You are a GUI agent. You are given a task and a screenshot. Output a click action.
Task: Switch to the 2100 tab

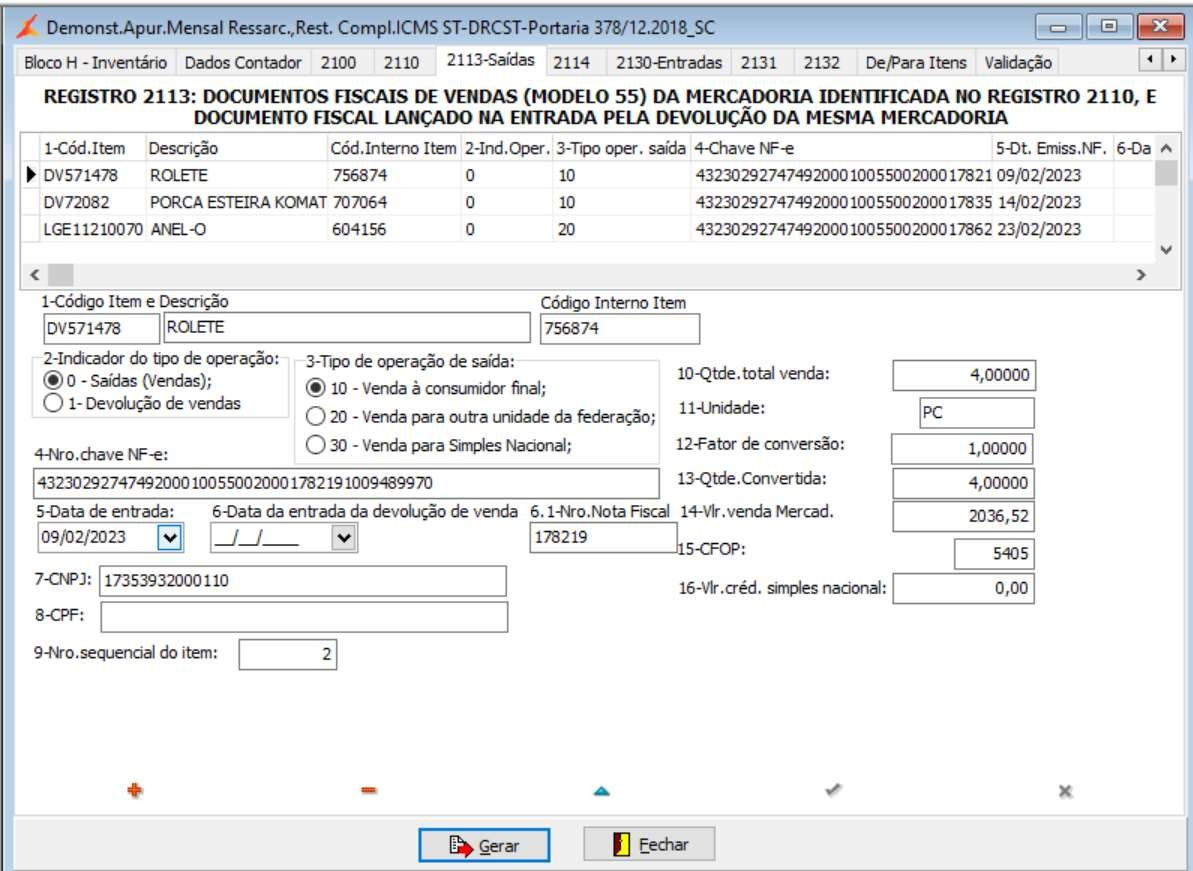338,62
